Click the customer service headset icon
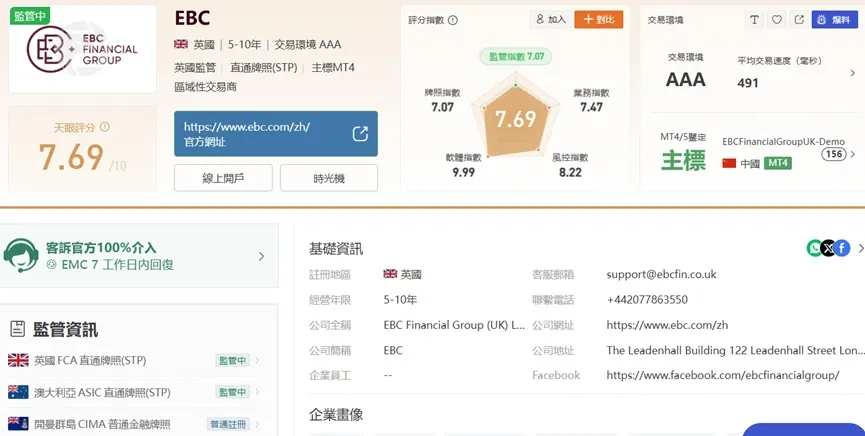The width and height of the screenshot is (865, 436). coord(21,256)
